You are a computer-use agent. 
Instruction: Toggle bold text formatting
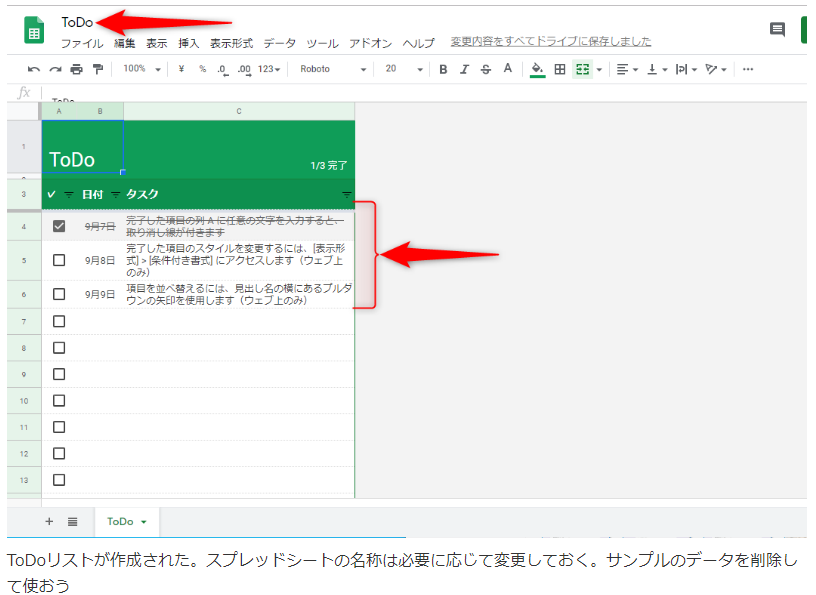(x=443, y=69)
